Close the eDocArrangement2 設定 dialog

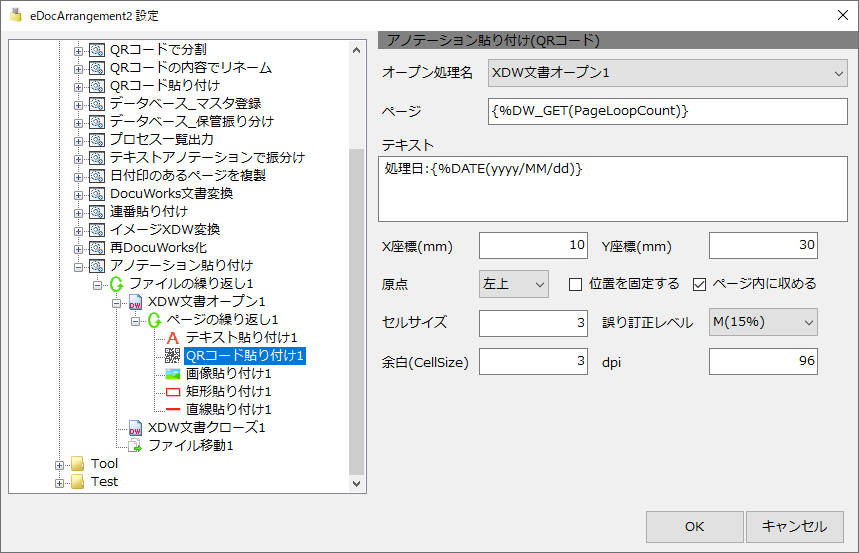tap(843, 15)
